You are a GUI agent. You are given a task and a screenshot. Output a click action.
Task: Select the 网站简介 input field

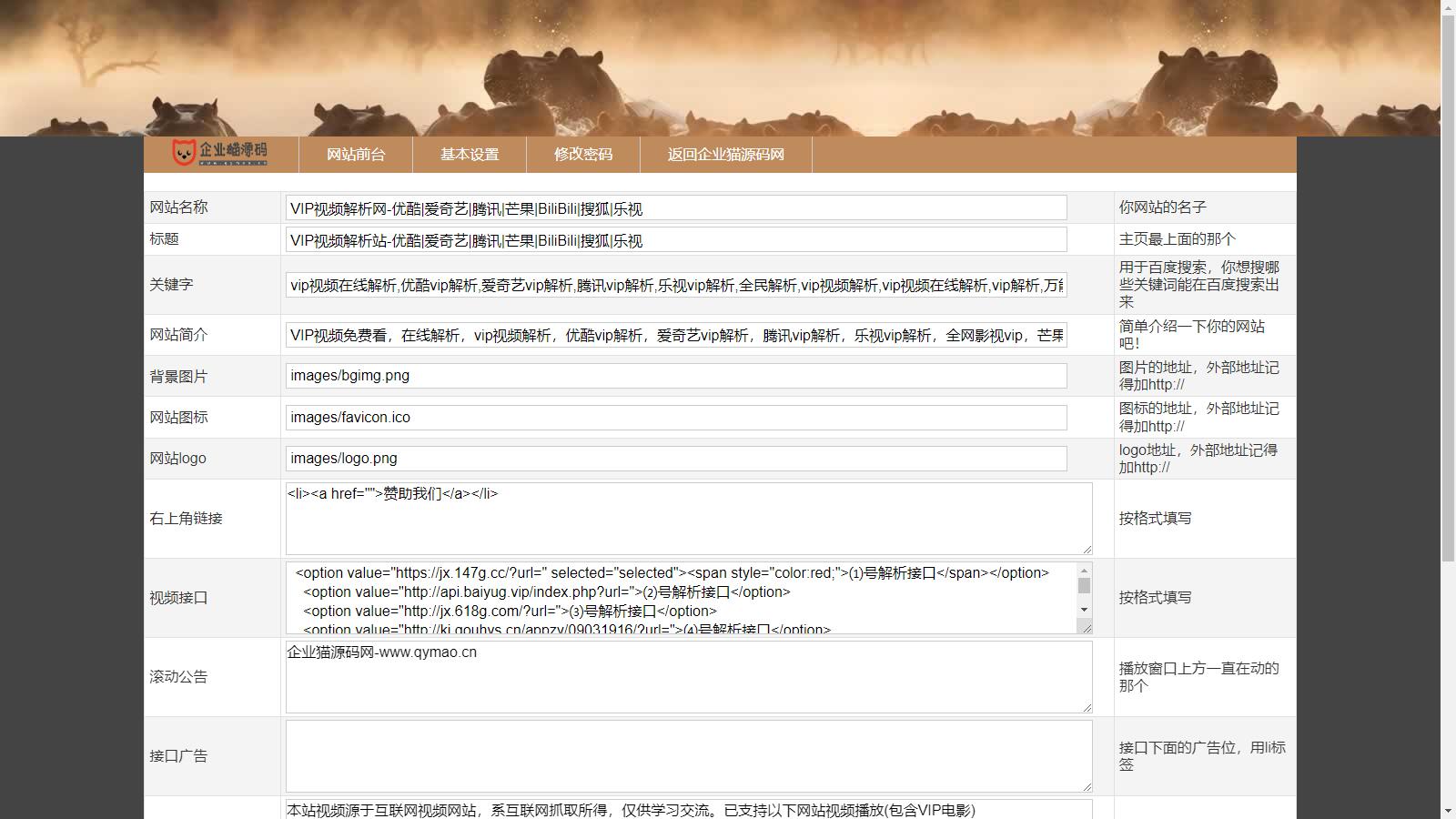pyautogui.click(x=675, y=335)
